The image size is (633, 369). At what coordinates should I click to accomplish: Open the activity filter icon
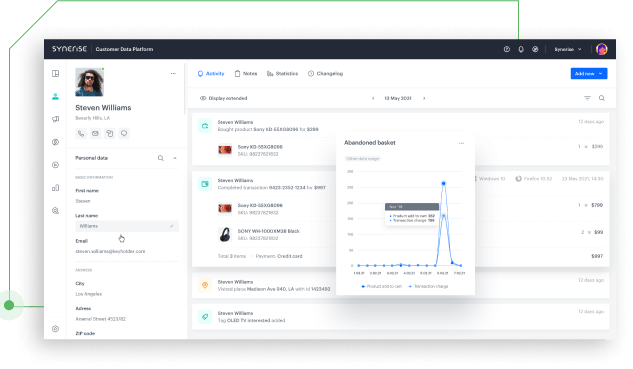click(x=587, y=98)
